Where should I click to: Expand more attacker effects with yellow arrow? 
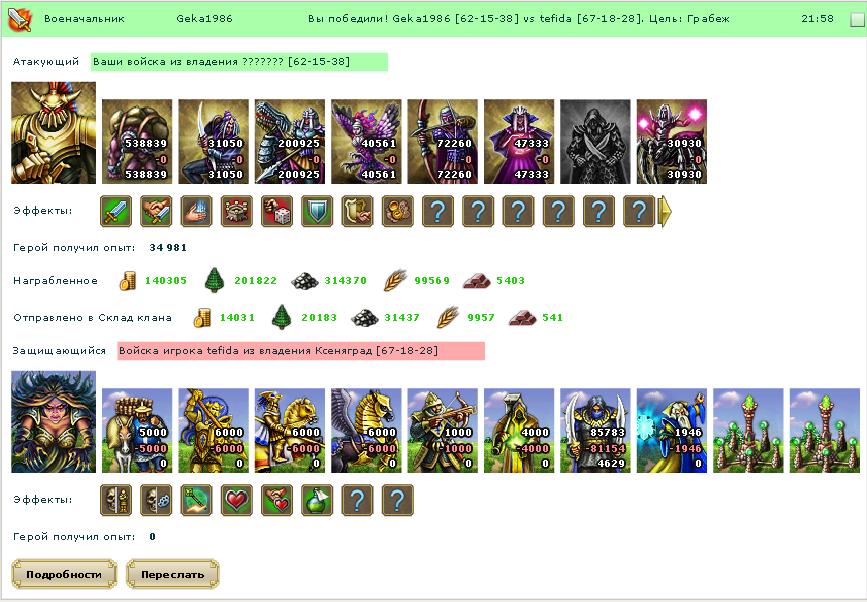[665, 211]
